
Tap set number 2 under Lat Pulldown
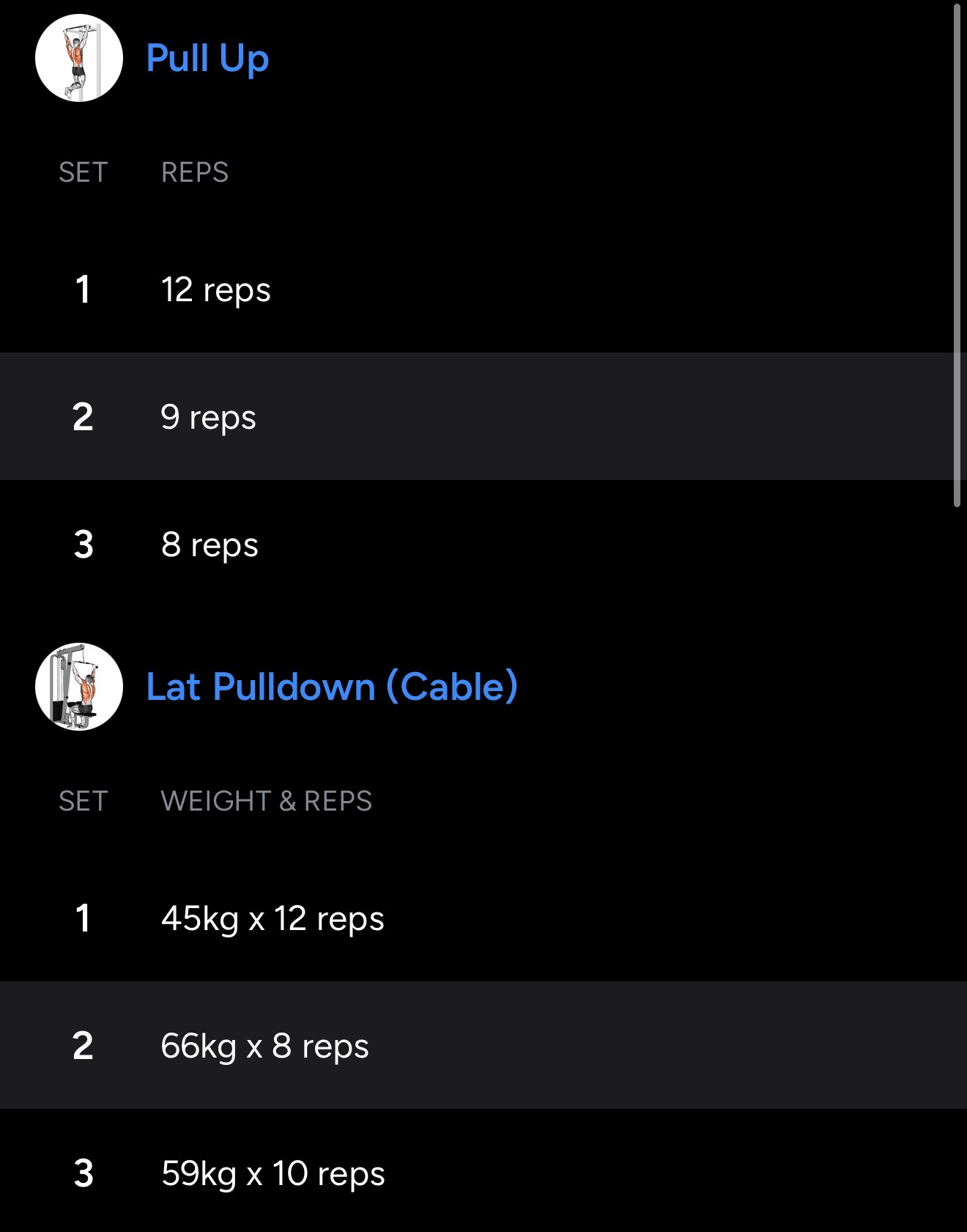tap(83, 1046)
